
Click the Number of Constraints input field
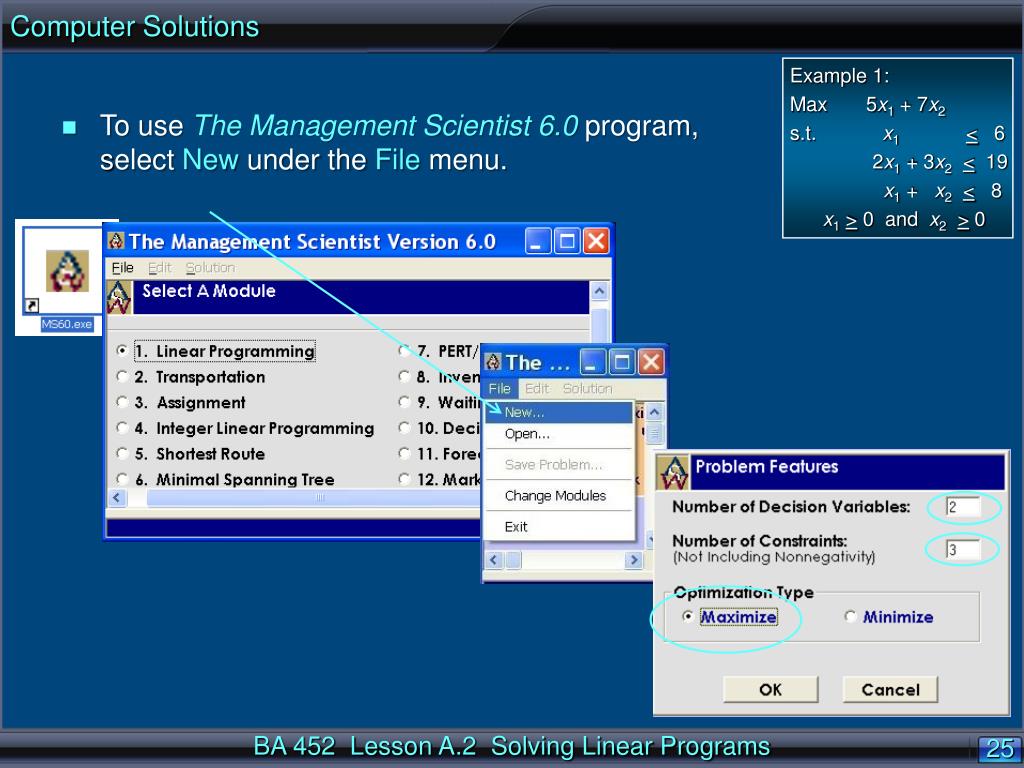(x=963, y=550)
